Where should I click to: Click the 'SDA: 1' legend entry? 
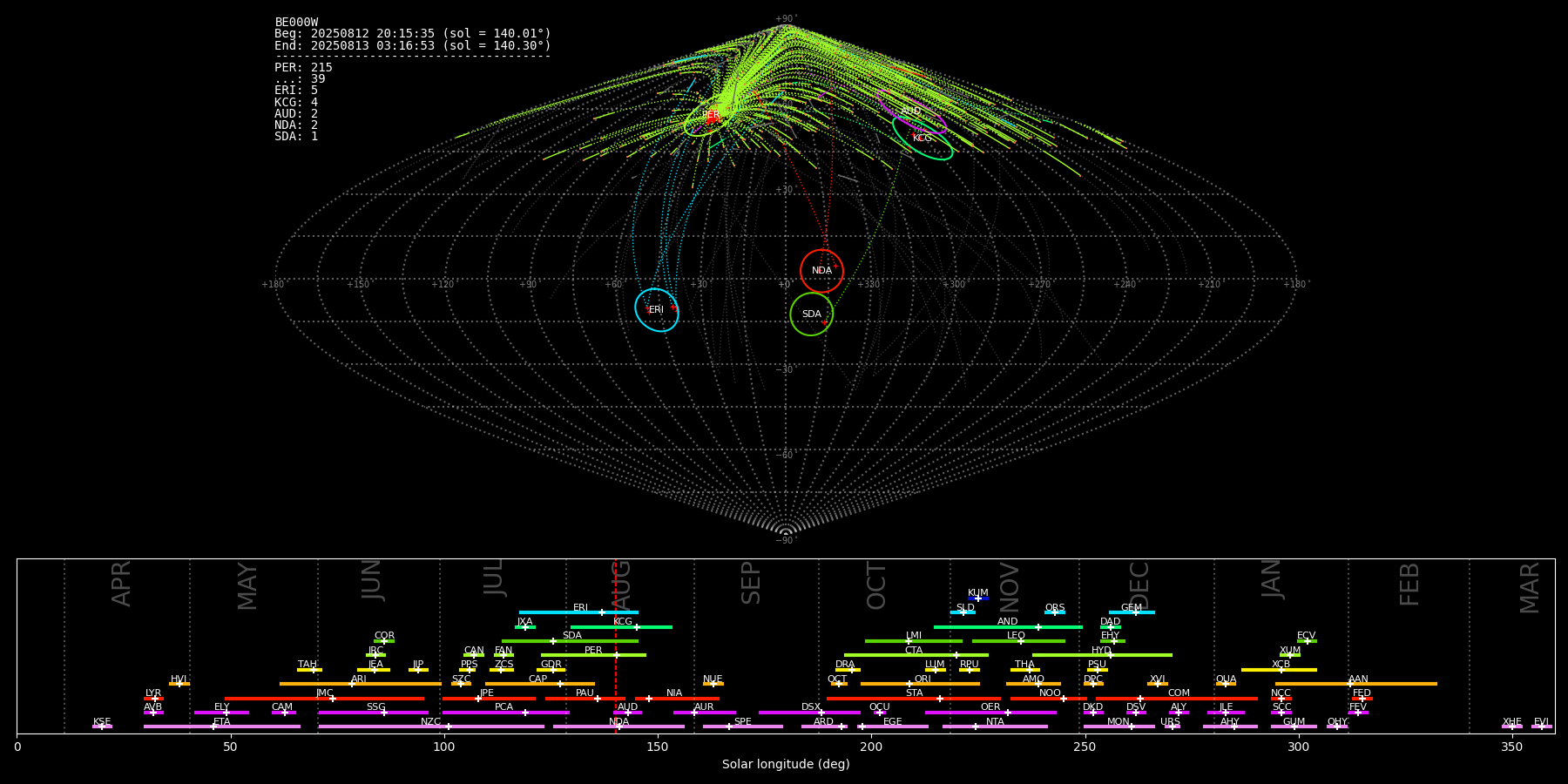(296, 136)
